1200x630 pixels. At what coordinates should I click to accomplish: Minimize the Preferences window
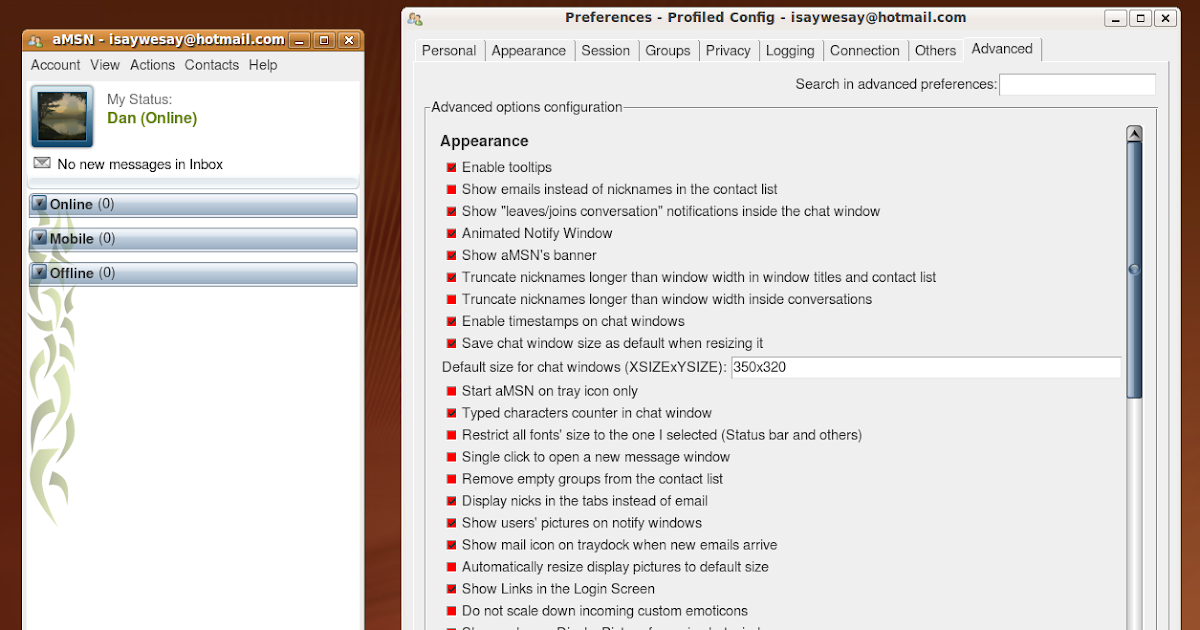point(1114,18)
